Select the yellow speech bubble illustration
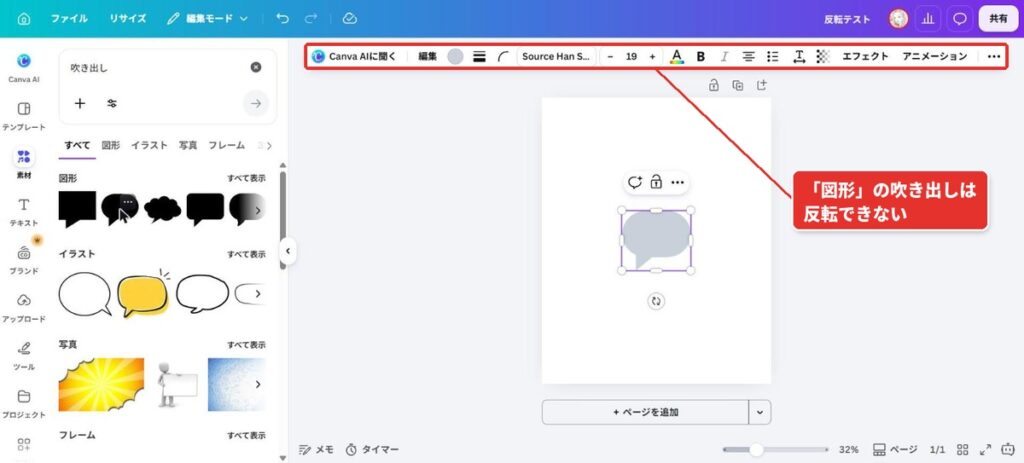This screenshot has height=463, width=1024. [x=142, y=295]
